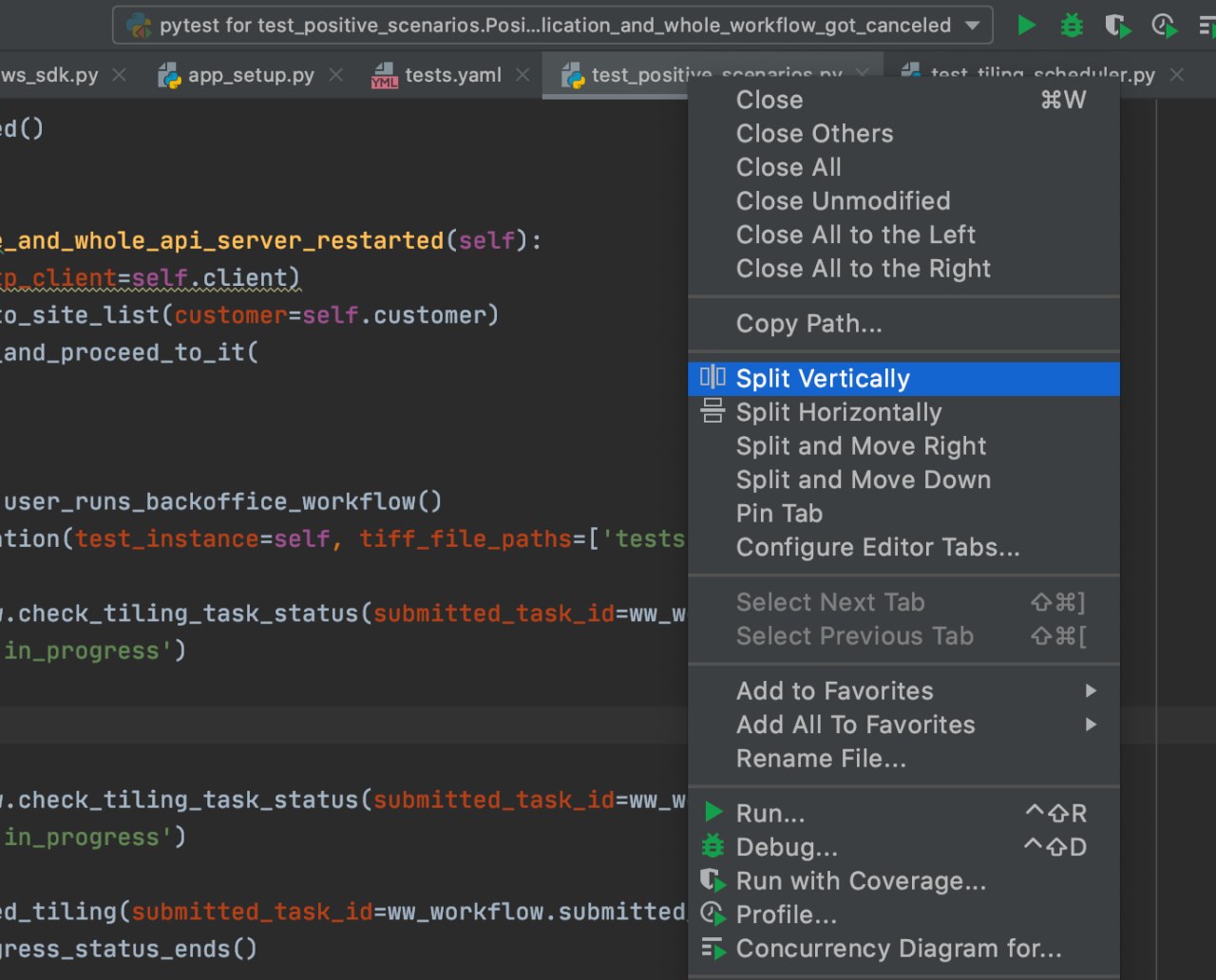Image resolution: width=1216 pixels, height=980 pixels.
Task: Choose Split and Move Right
Action: [x=903, y=446]
